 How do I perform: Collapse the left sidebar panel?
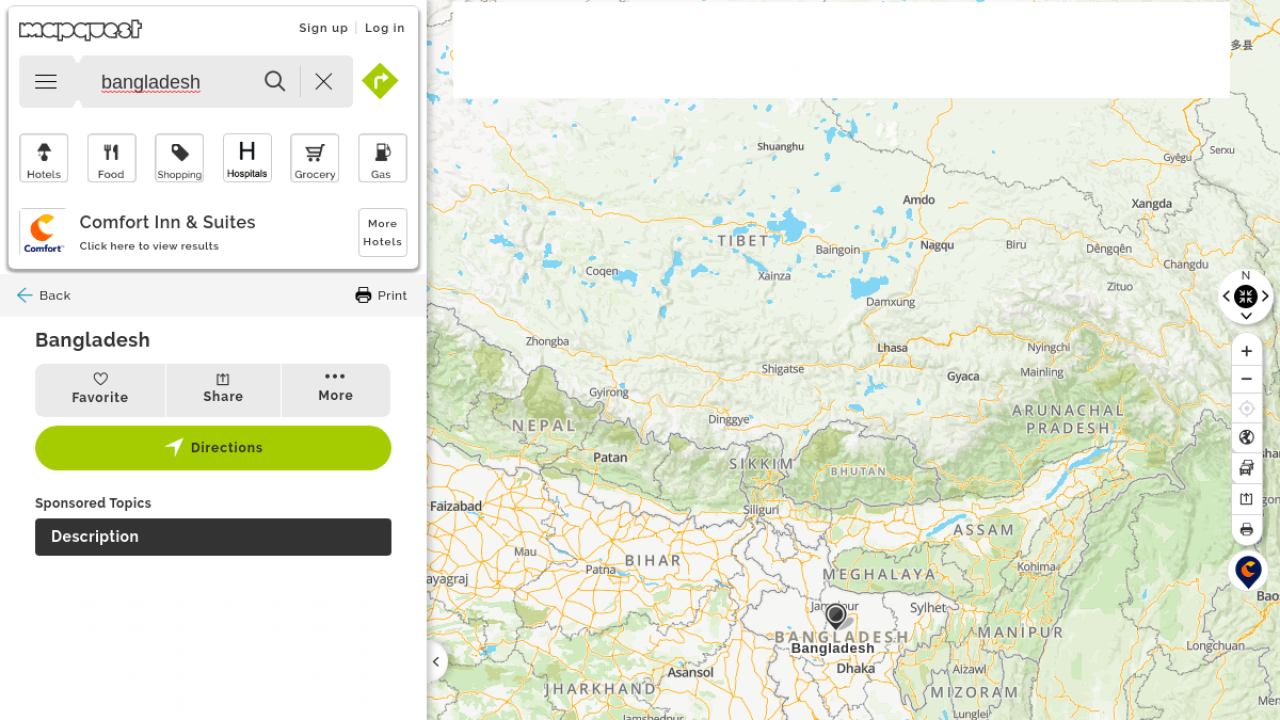[x=436, y=662]
